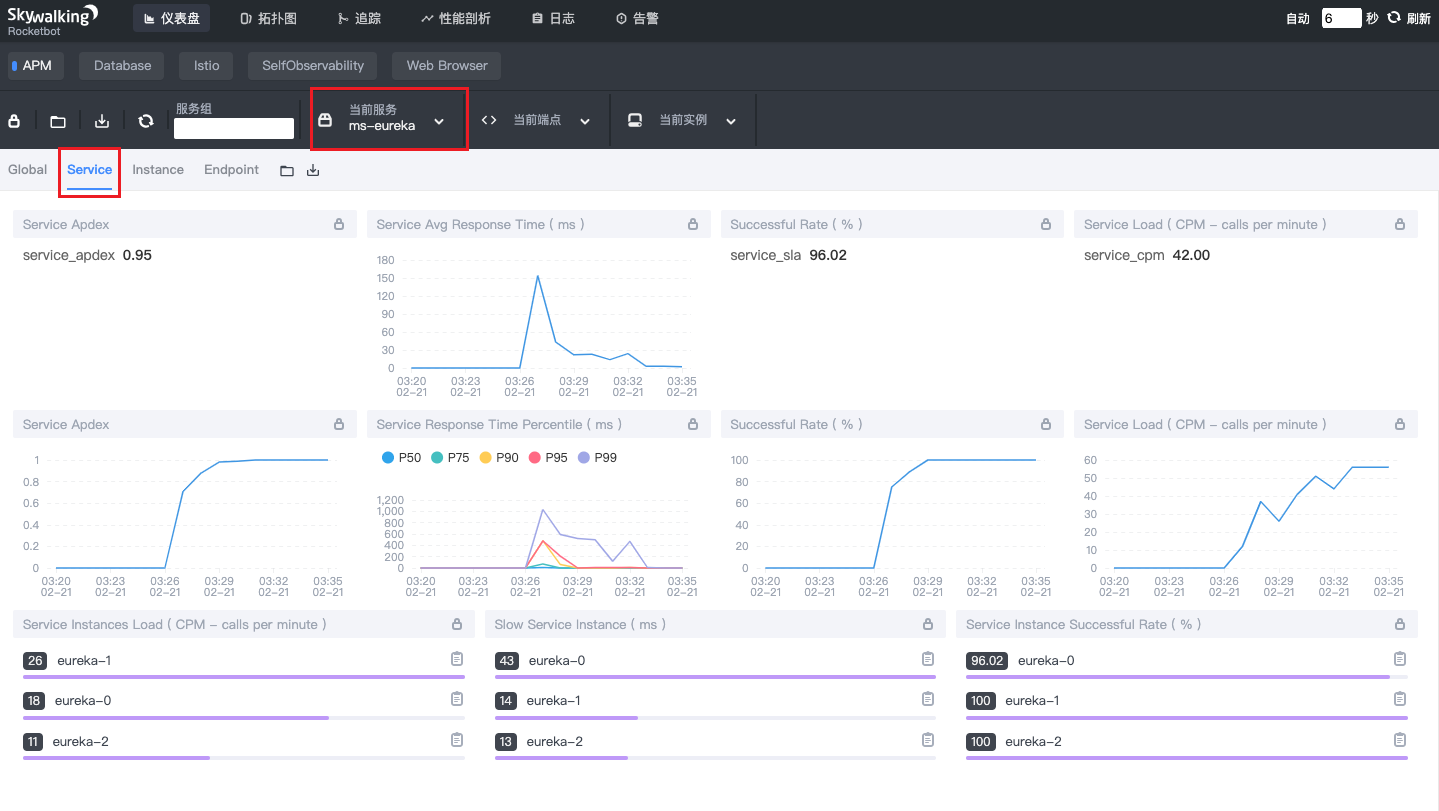Click clipboard icon for eureka-1 in Service Instances Load

click(x=457, y=659)
